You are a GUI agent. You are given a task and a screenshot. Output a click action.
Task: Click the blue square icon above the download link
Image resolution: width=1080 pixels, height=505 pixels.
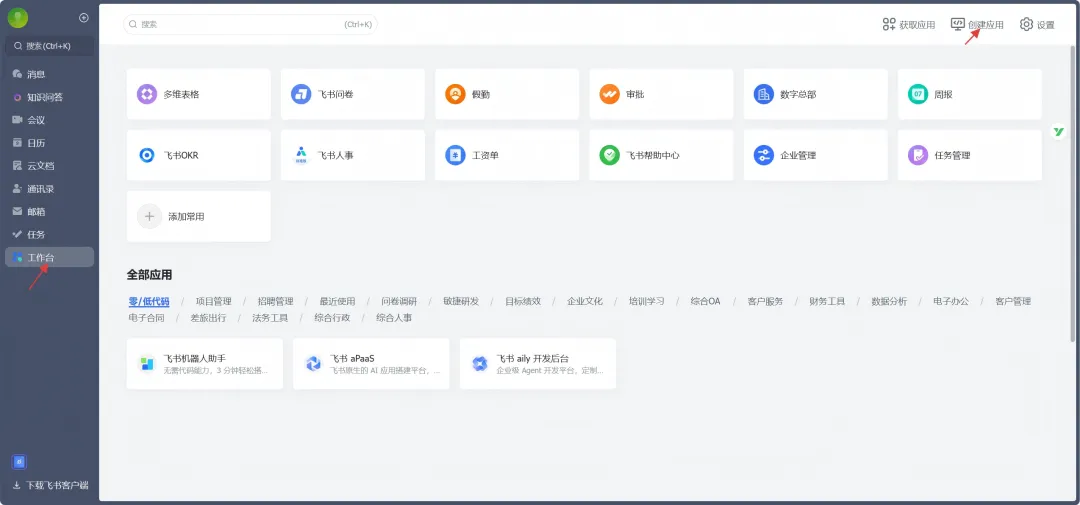coord(19,462)
